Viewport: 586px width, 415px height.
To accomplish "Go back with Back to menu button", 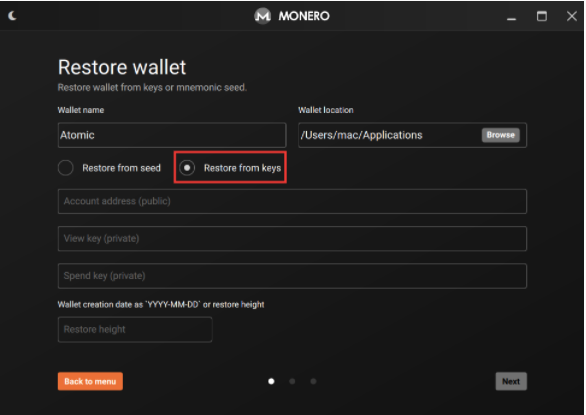I will pyautogui.click(x=90, y=381).
